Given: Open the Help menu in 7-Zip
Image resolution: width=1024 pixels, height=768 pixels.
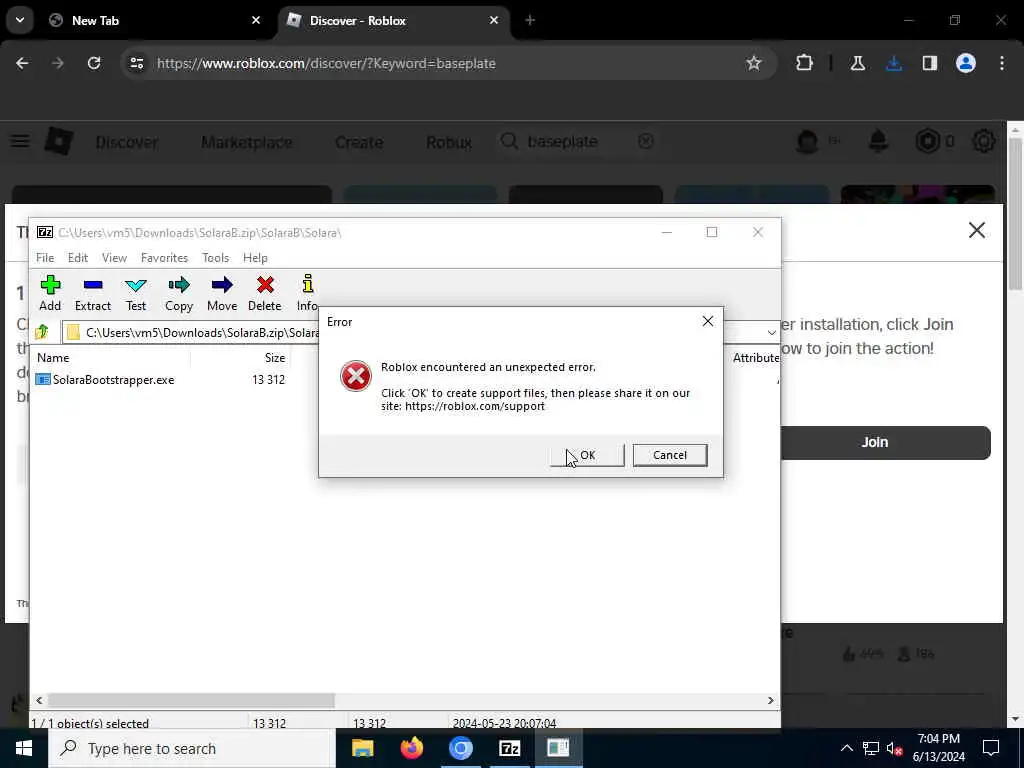Looking at the screenshot, I should (255, 258).
